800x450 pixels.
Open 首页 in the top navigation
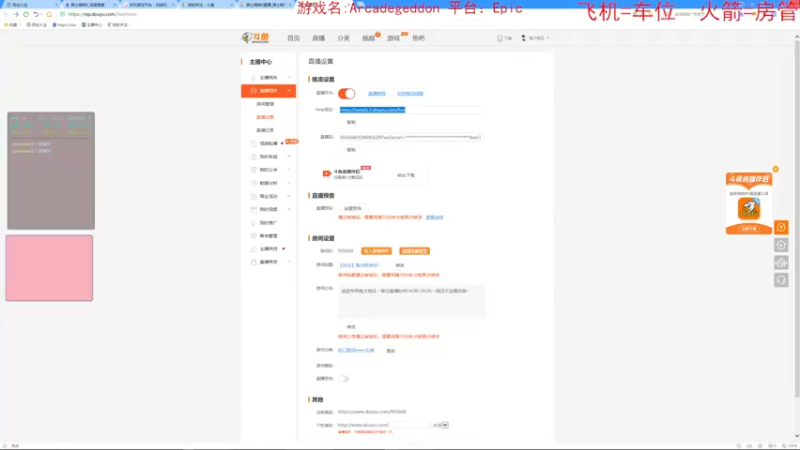pyautogui.click(x=293, y=38)
